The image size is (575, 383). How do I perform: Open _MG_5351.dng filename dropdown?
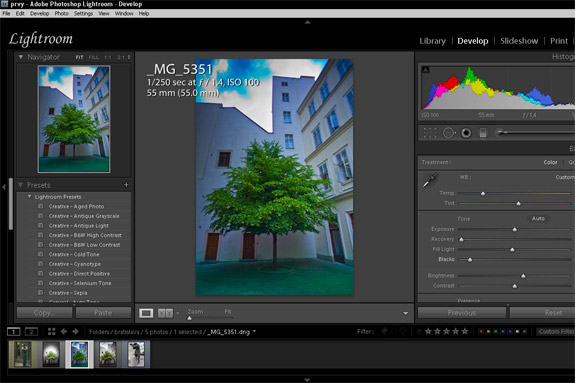tap(254, 331)
